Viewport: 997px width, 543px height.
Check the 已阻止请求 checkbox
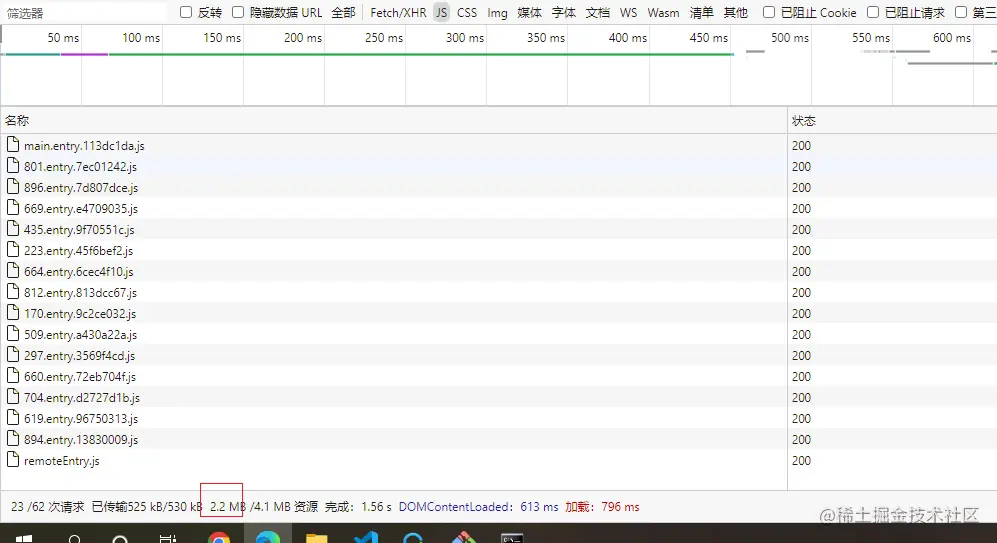click(873, 12)
